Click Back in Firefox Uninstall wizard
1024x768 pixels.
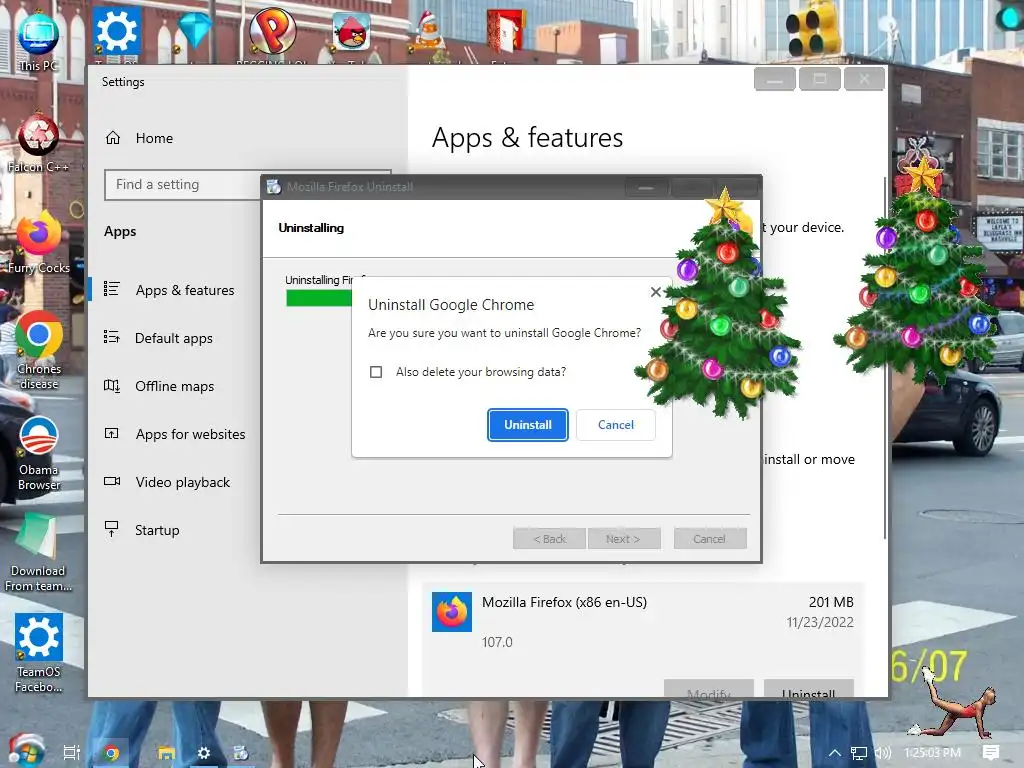pyautogui.click(x=549, y=539)
